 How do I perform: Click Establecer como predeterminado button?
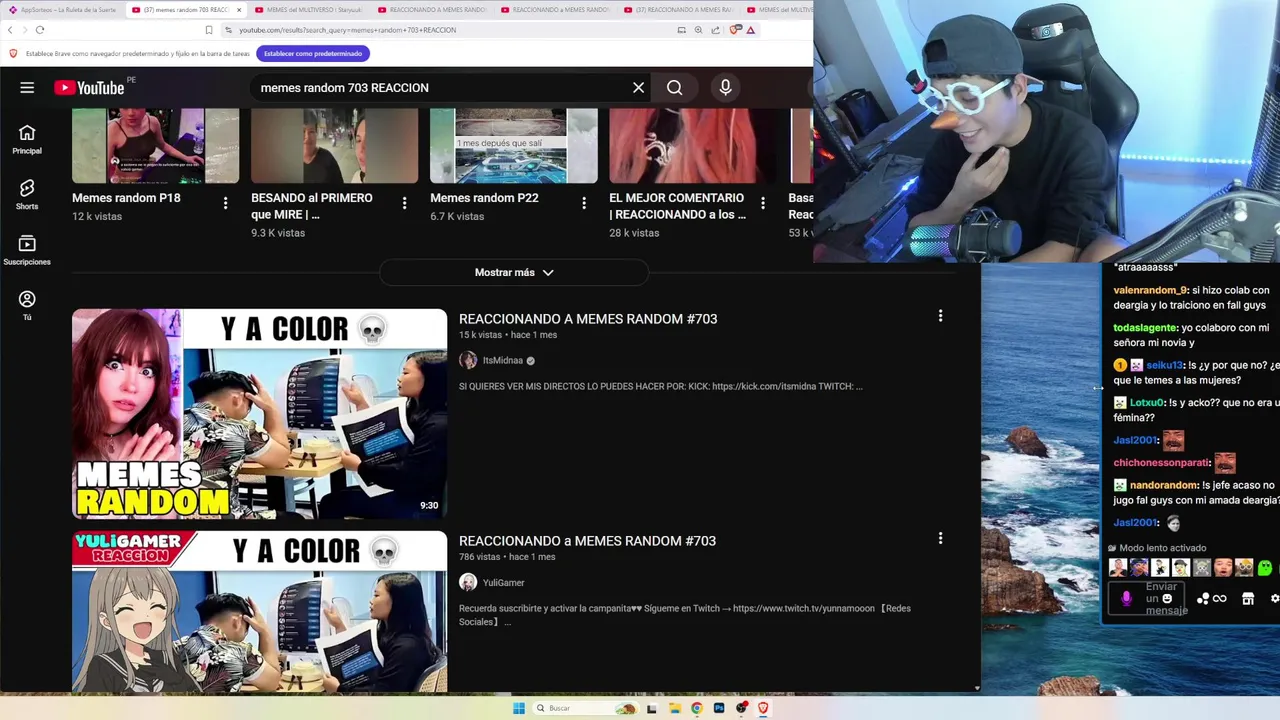click(x=313, y=53)
